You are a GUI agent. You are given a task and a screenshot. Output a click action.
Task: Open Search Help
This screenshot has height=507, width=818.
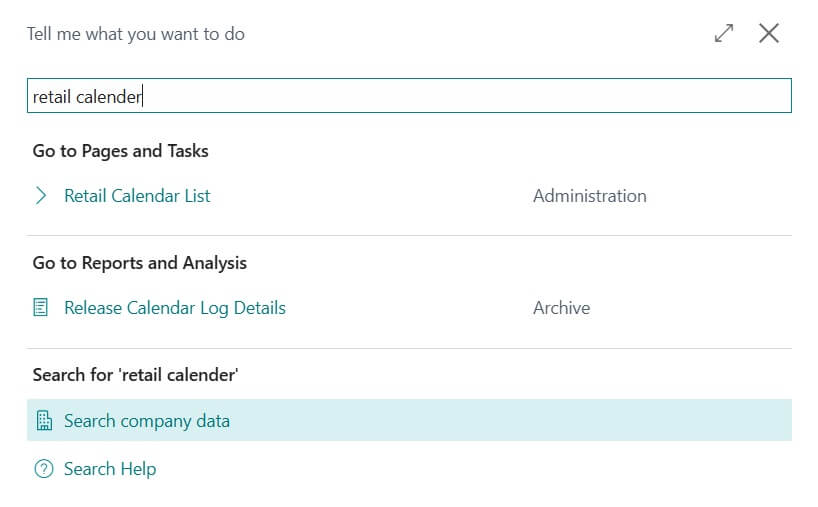pyautogui.click(x=110, y=469)
